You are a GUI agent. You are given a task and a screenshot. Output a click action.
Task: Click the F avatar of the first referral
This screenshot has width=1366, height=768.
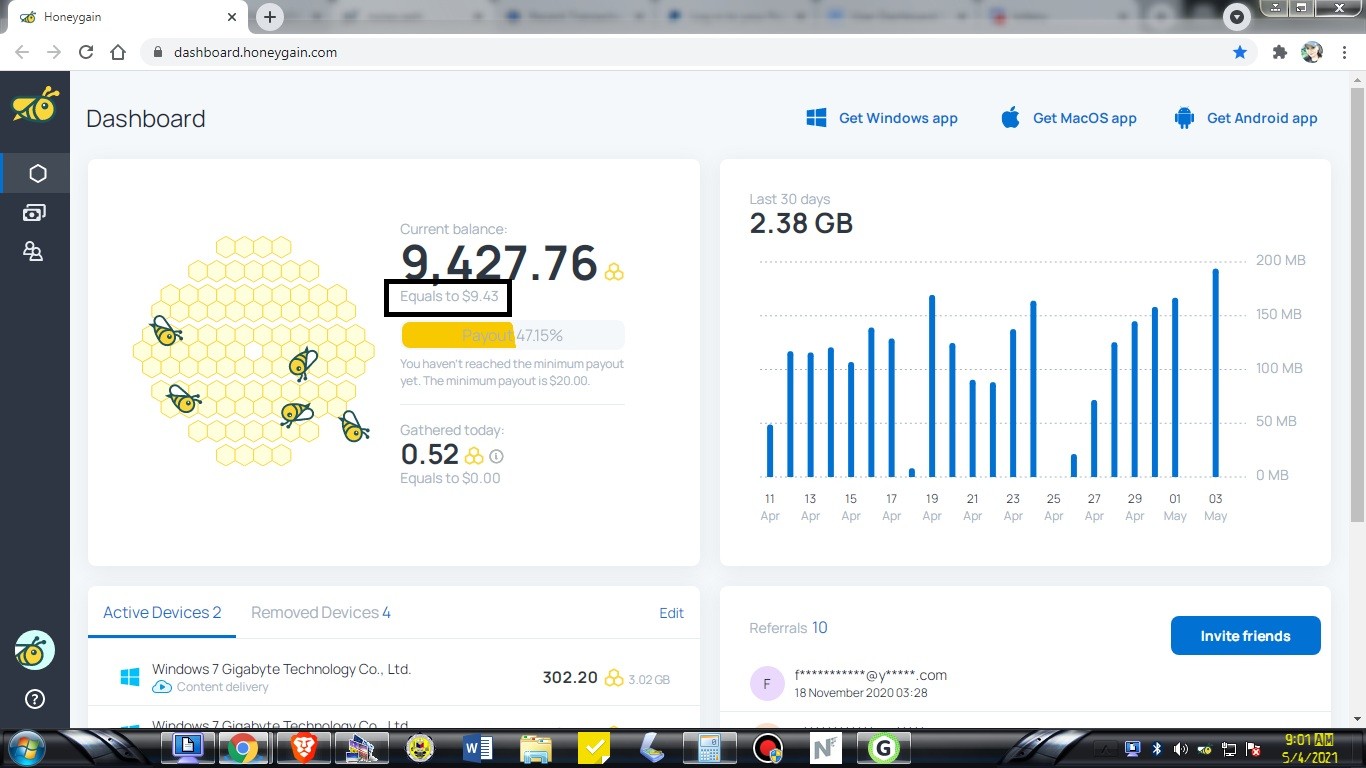(x=767, y=684)
